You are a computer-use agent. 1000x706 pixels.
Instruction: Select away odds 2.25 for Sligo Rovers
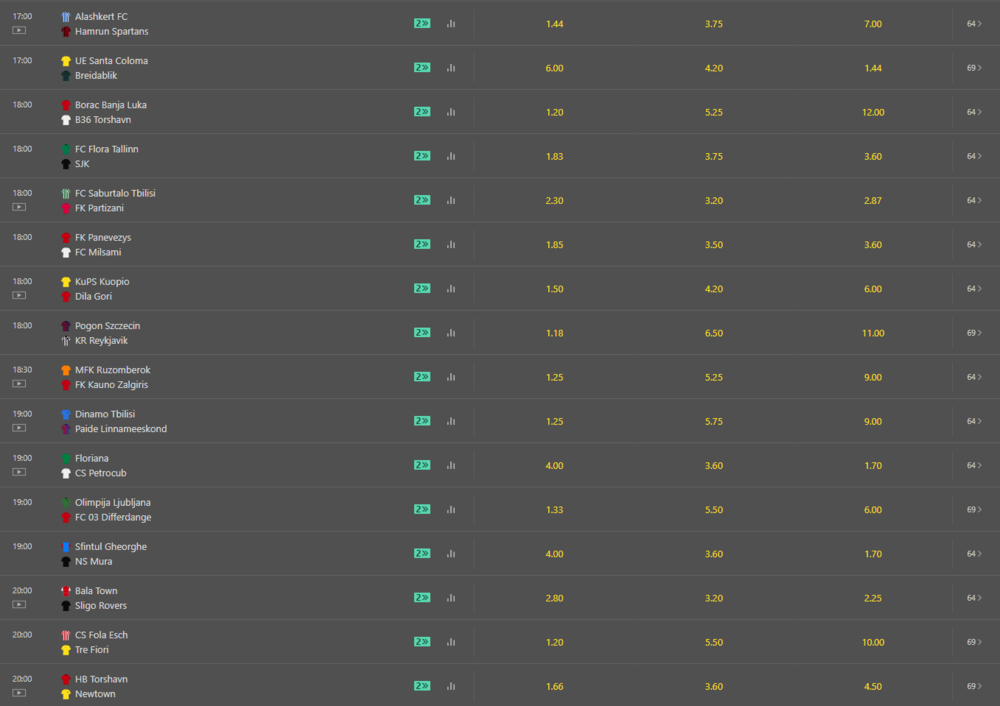pos(873,598)
